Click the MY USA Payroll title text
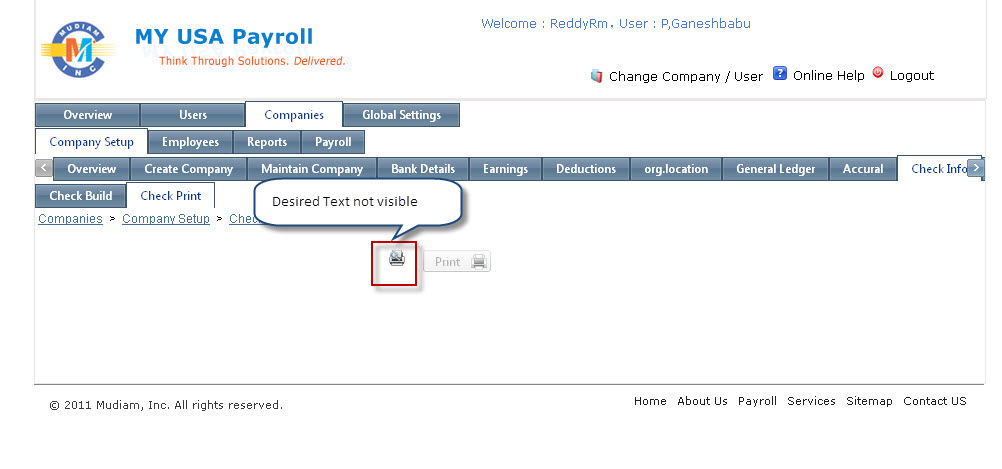The width and height of the screenshot is (1002, 469). [x=224, y=36]
